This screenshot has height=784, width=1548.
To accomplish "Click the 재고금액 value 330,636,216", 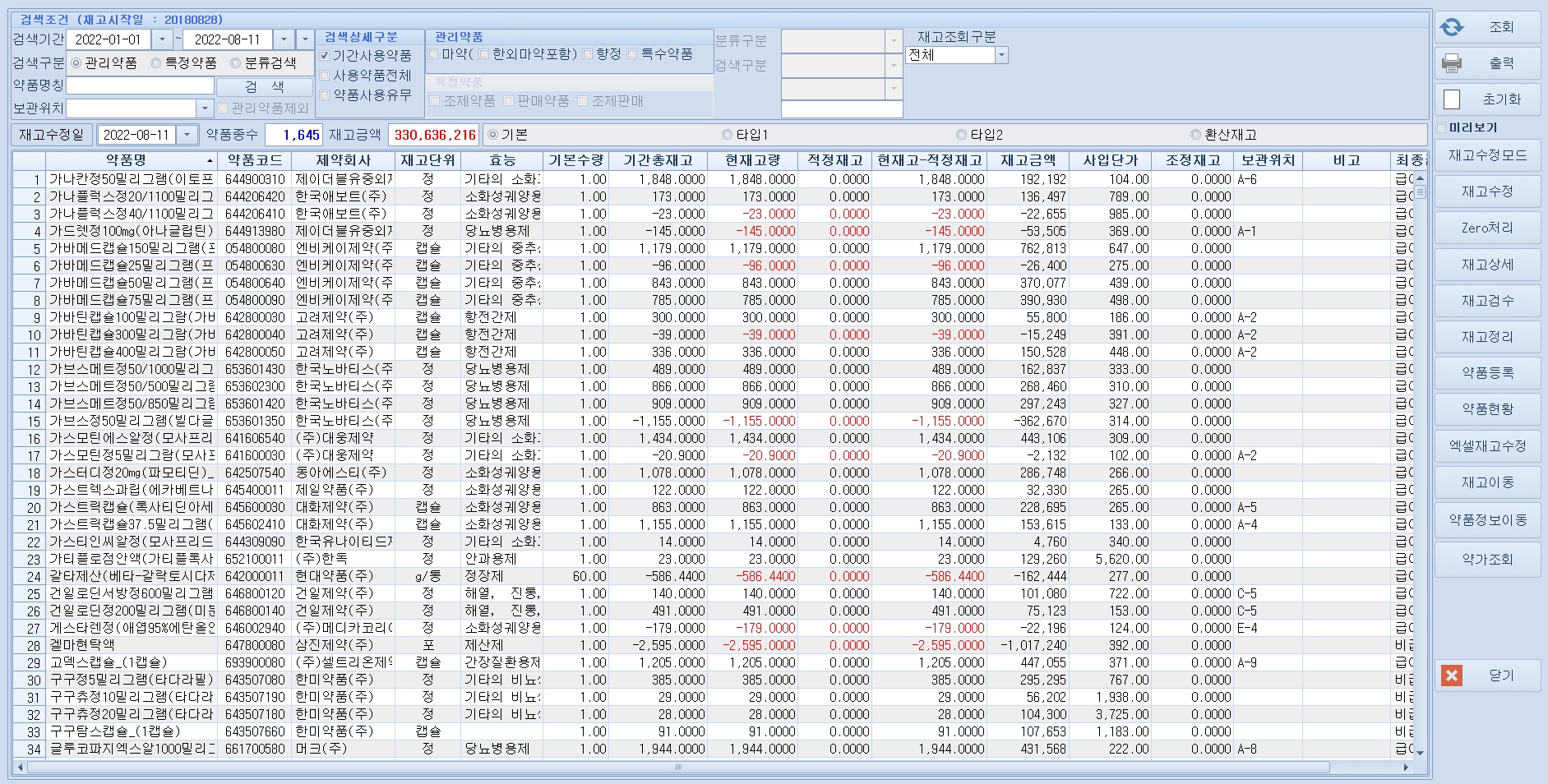I will (435, 135).
